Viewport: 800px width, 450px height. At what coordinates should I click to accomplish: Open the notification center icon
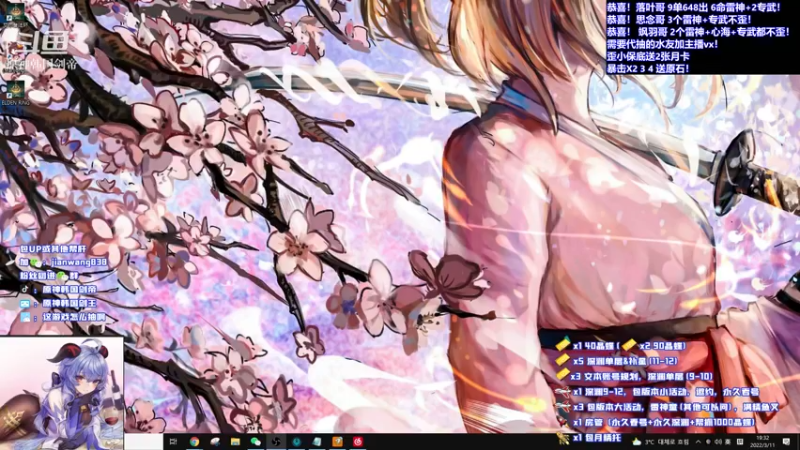(786, 442)
